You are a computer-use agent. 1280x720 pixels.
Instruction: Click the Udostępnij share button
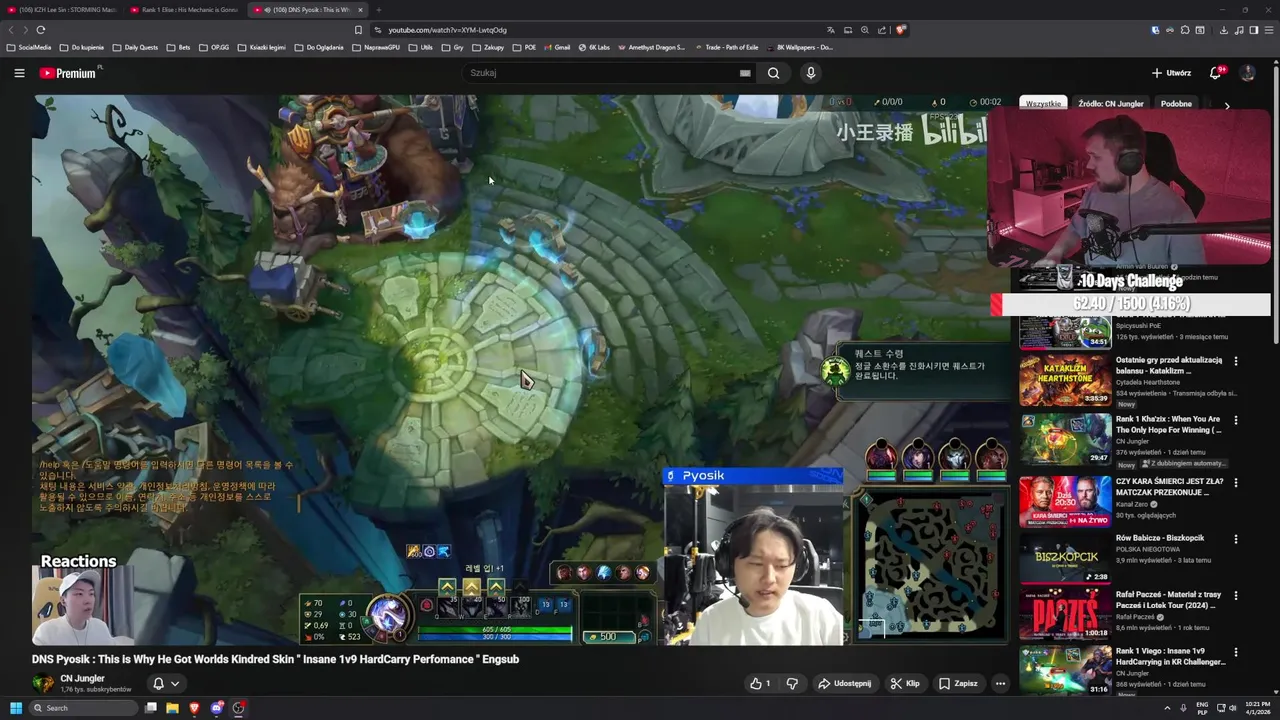pyautogui.click(x=845, y=684)
